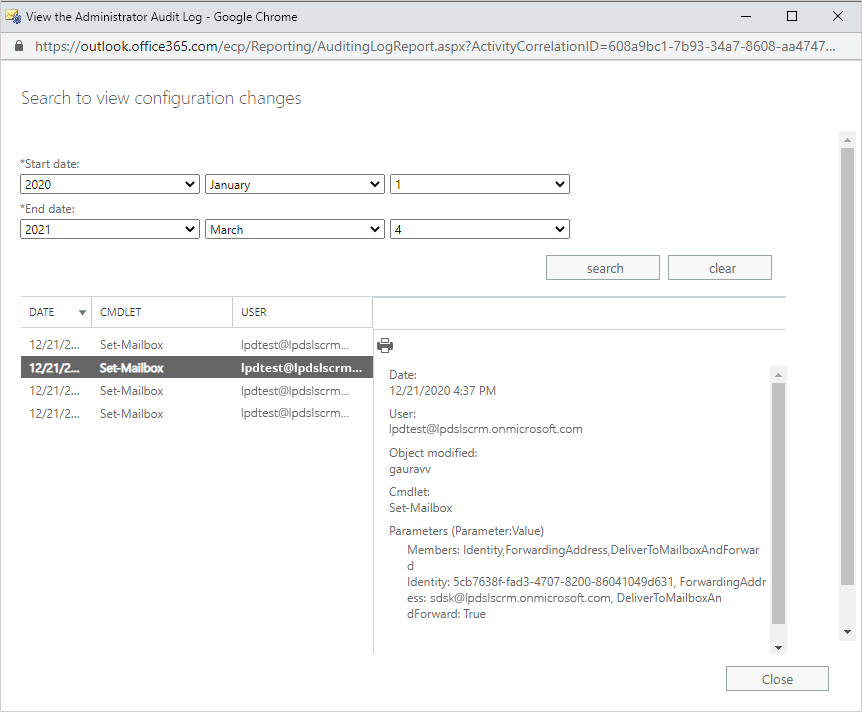Click the mail app icon in title bar

[13, 16]
